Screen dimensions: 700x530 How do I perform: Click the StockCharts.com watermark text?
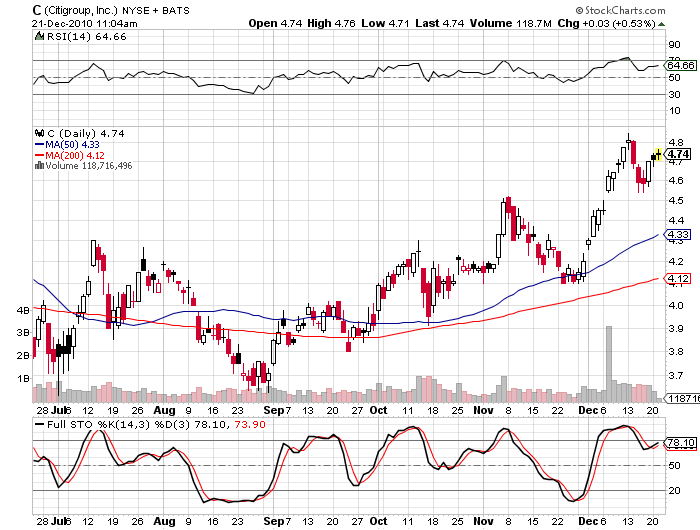point(620,10)
